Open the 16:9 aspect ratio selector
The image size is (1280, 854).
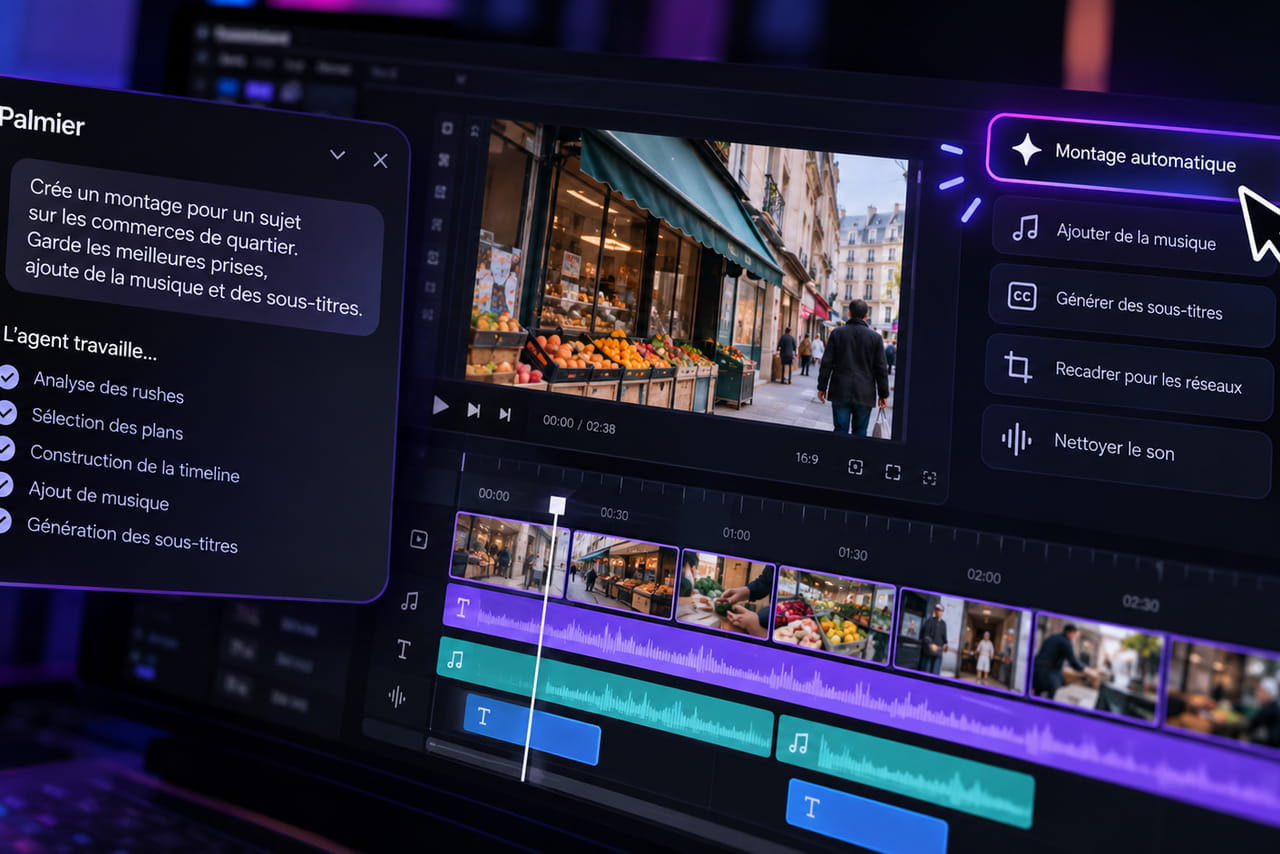[806, 459]
